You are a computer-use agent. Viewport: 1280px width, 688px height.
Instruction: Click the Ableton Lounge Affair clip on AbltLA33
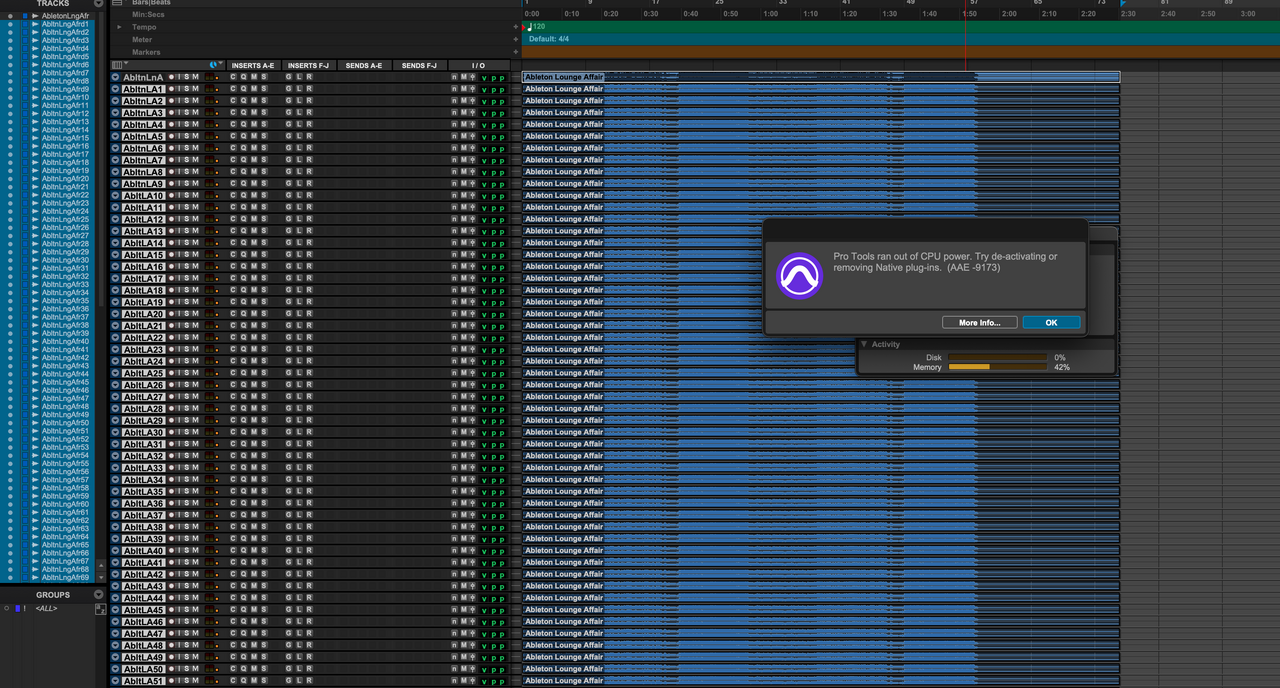pos(821,468)
